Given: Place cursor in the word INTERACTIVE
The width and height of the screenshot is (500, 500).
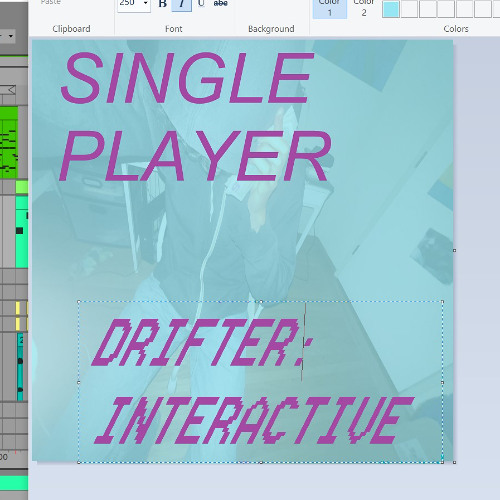Looking at the screenshot, I should [254, 420].
